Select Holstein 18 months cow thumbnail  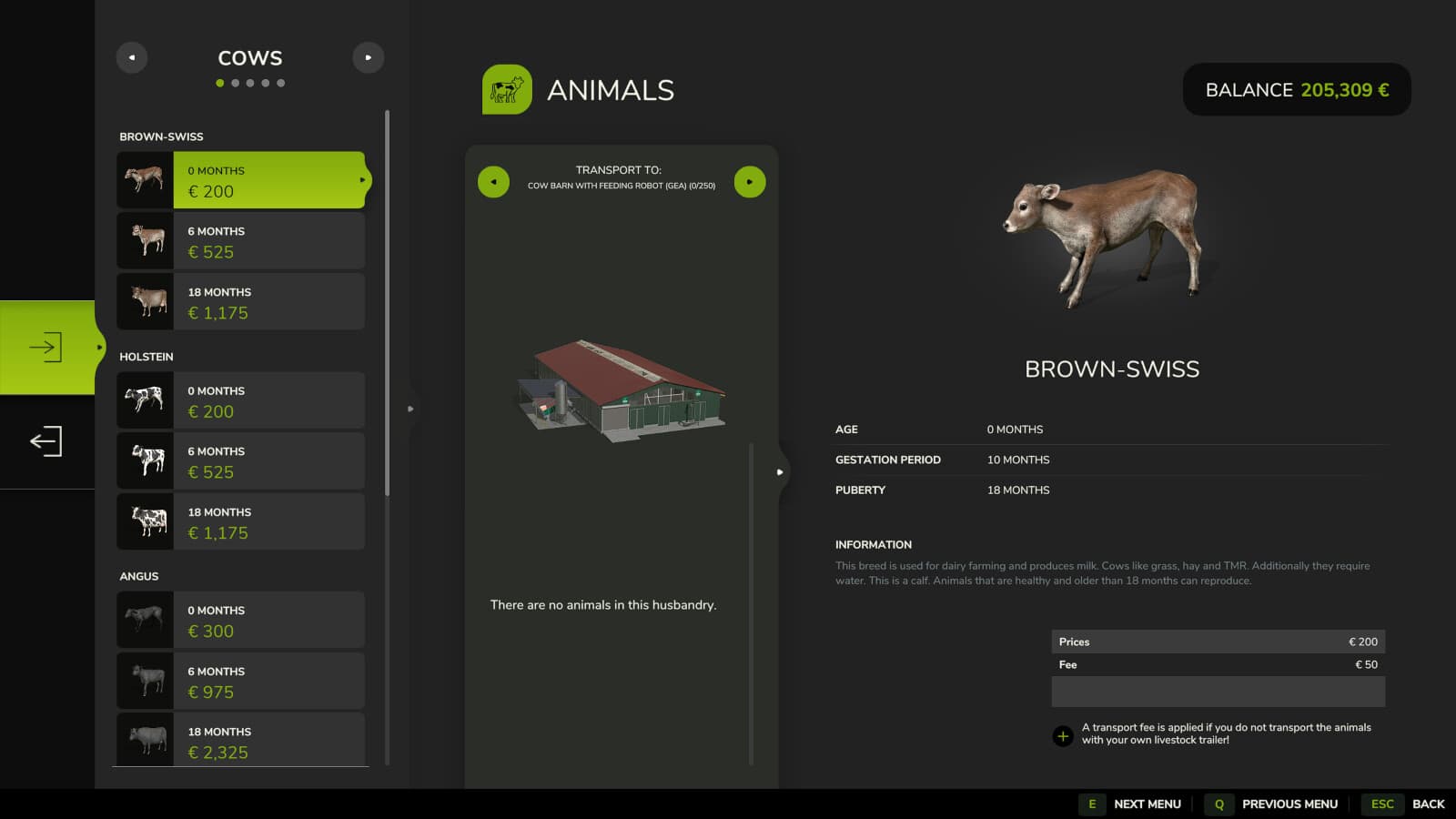(145, 521)
